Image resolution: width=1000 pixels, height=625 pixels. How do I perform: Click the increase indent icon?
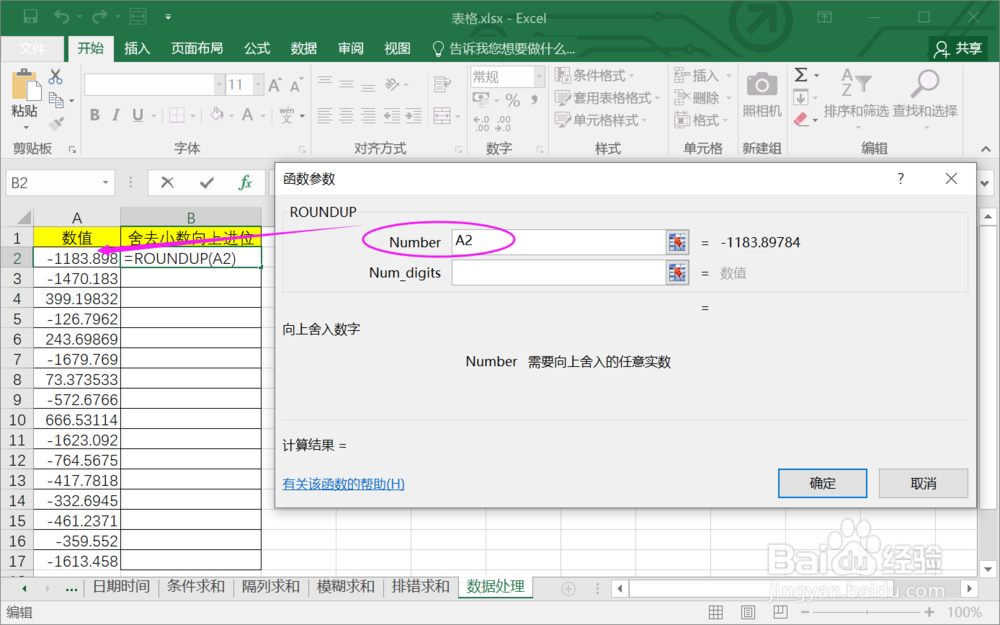click(414, 115)
